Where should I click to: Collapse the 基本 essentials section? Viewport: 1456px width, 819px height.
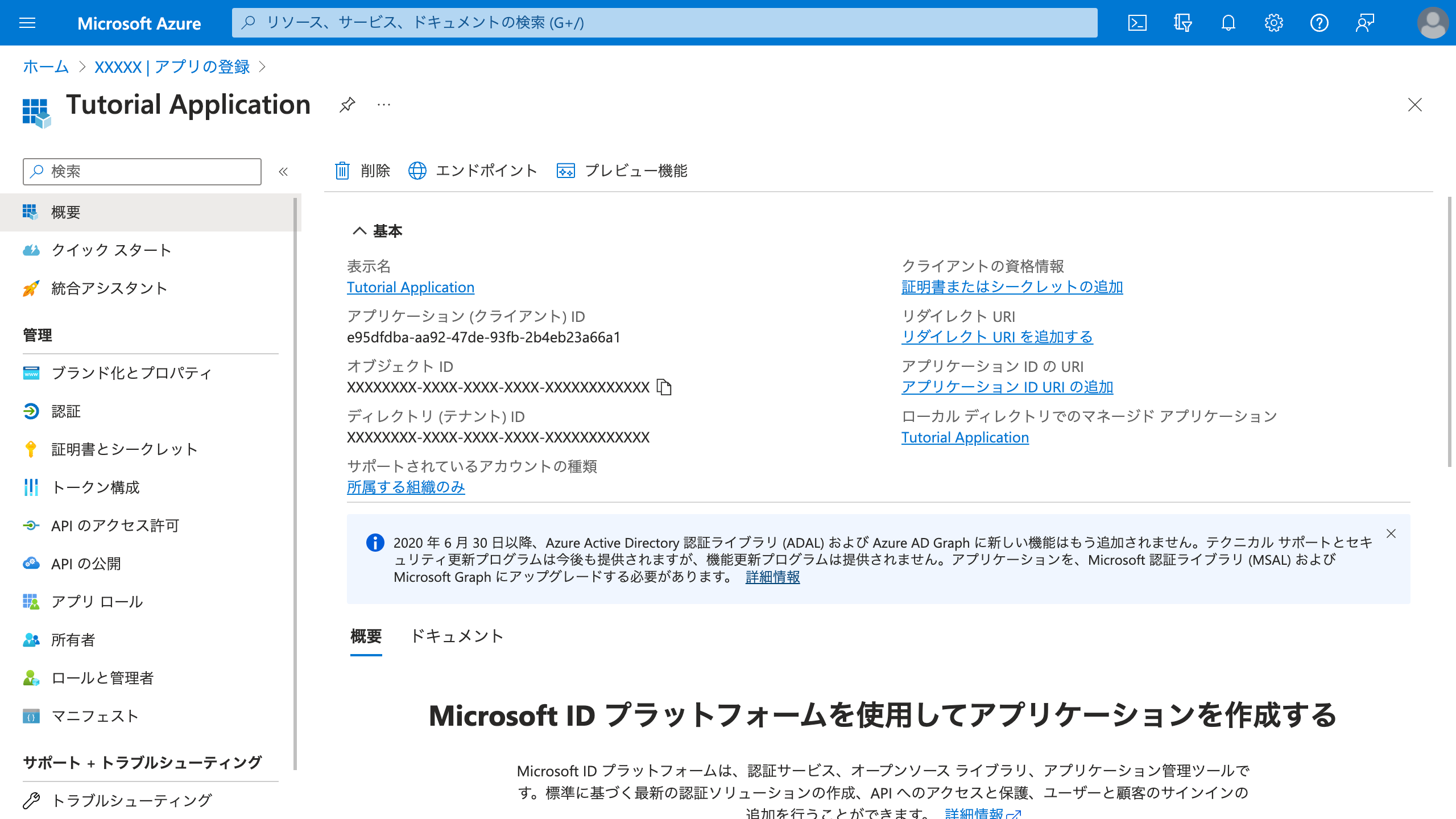pos(359,231)
